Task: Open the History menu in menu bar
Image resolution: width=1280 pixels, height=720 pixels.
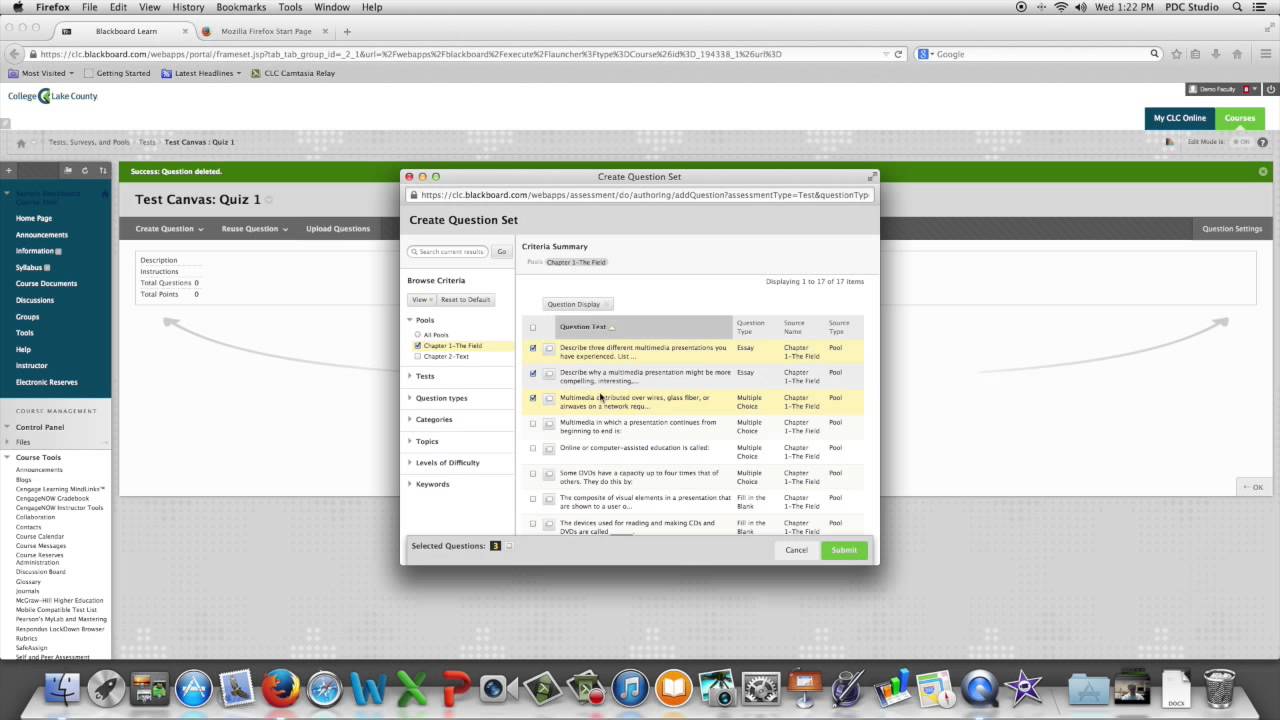Action: 188,7
